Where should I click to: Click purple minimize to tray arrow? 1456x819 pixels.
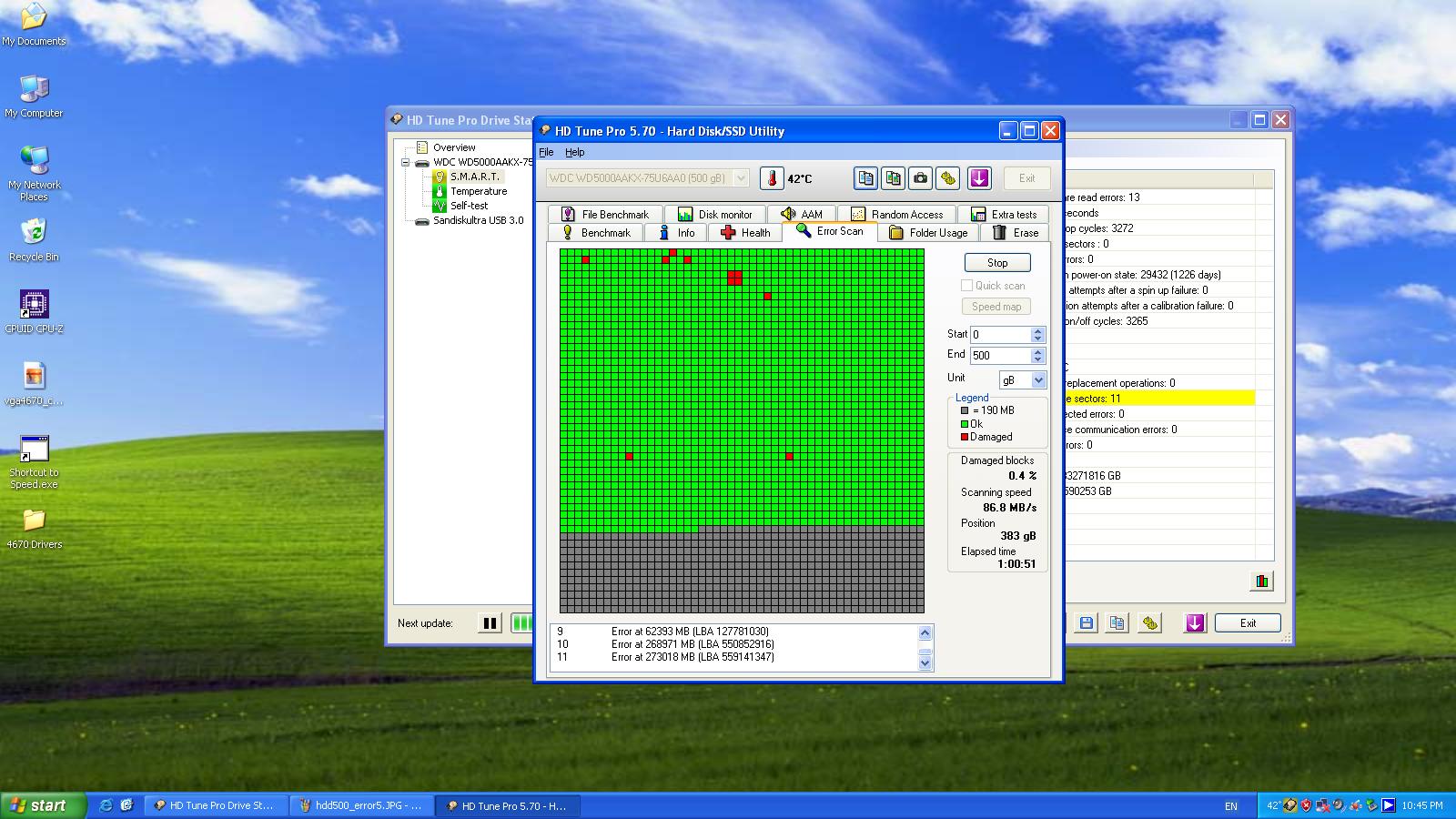tap(979, 178)
